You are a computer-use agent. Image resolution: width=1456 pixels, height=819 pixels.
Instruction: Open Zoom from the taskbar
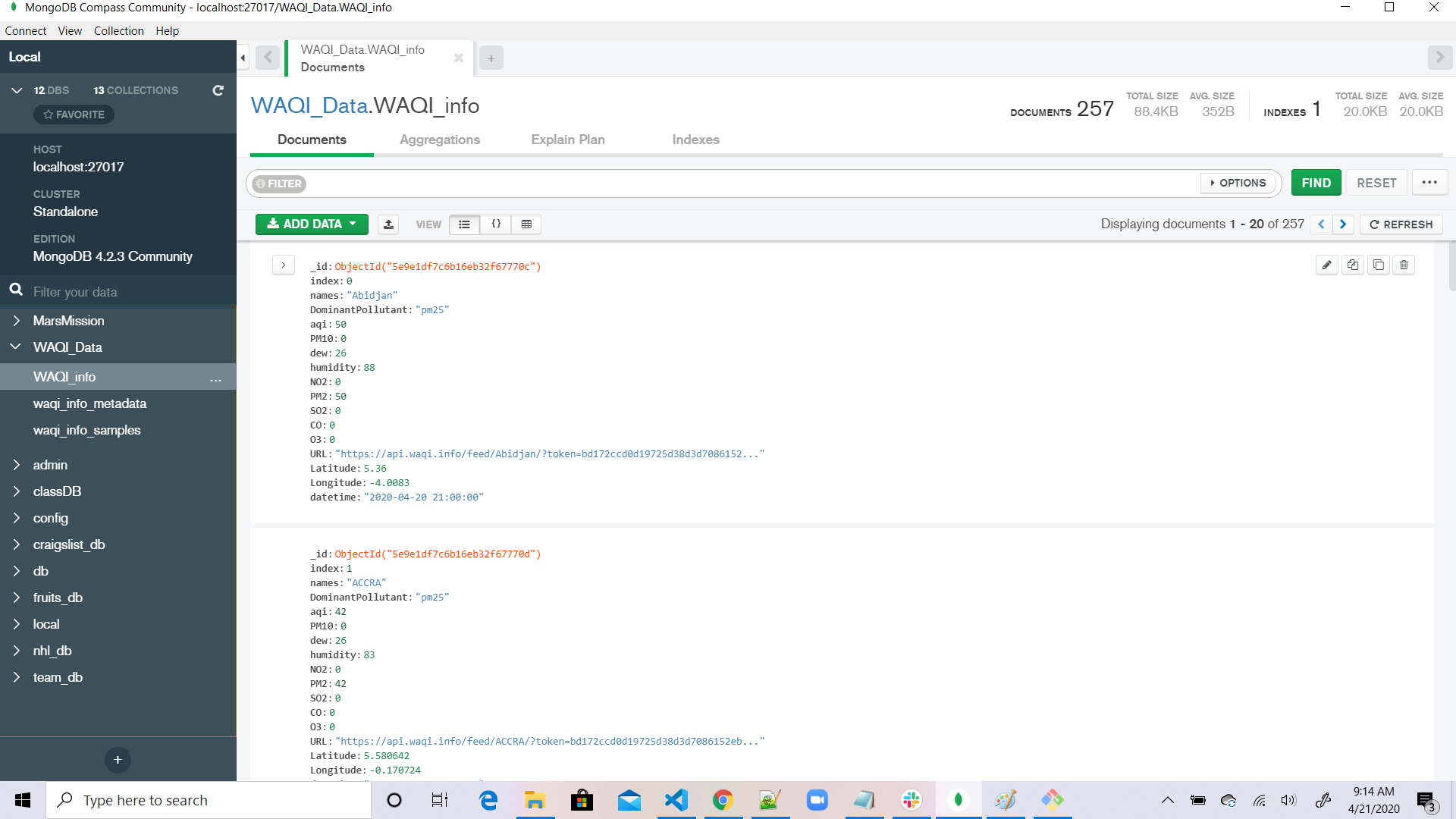click(x=817, y=800)
